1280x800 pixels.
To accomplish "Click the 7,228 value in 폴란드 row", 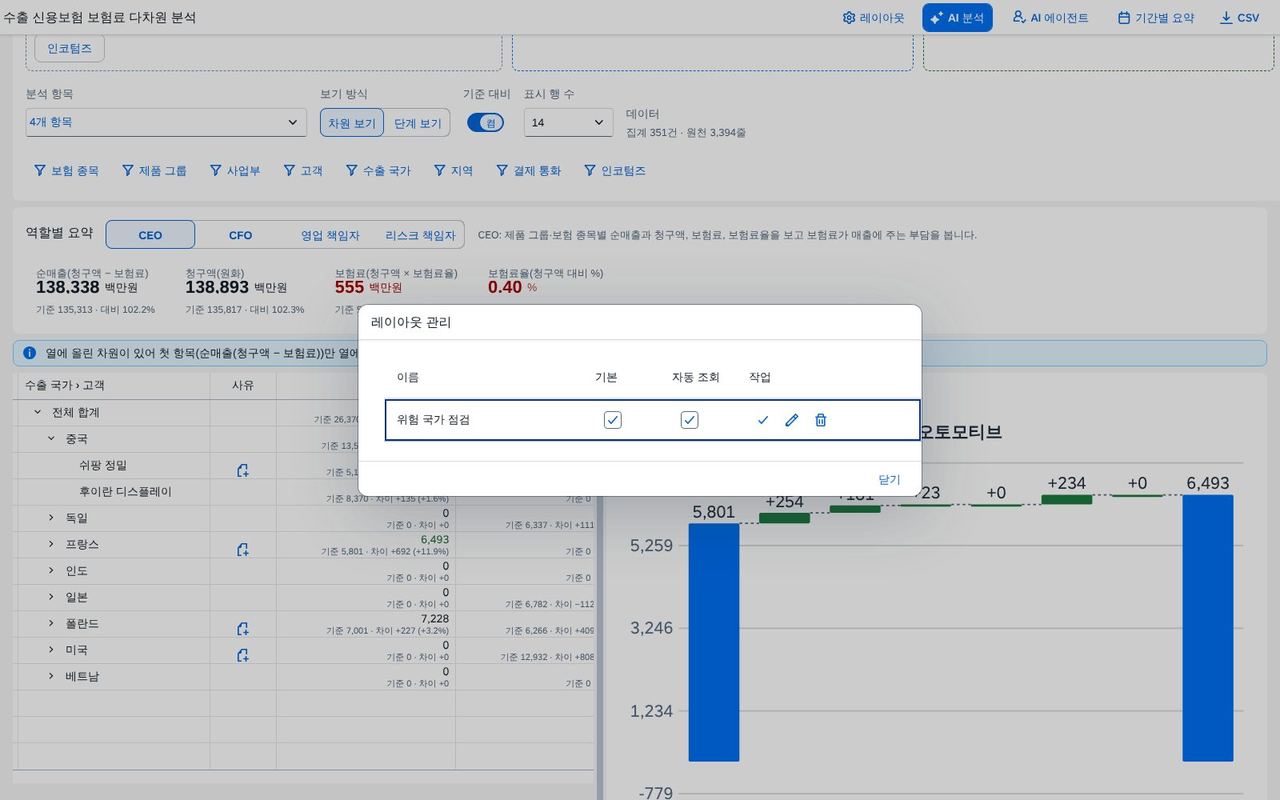I will (435, 618).
